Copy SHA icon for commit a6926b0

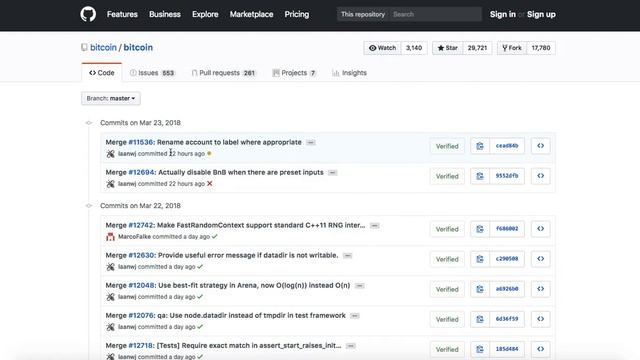point(480,289)
